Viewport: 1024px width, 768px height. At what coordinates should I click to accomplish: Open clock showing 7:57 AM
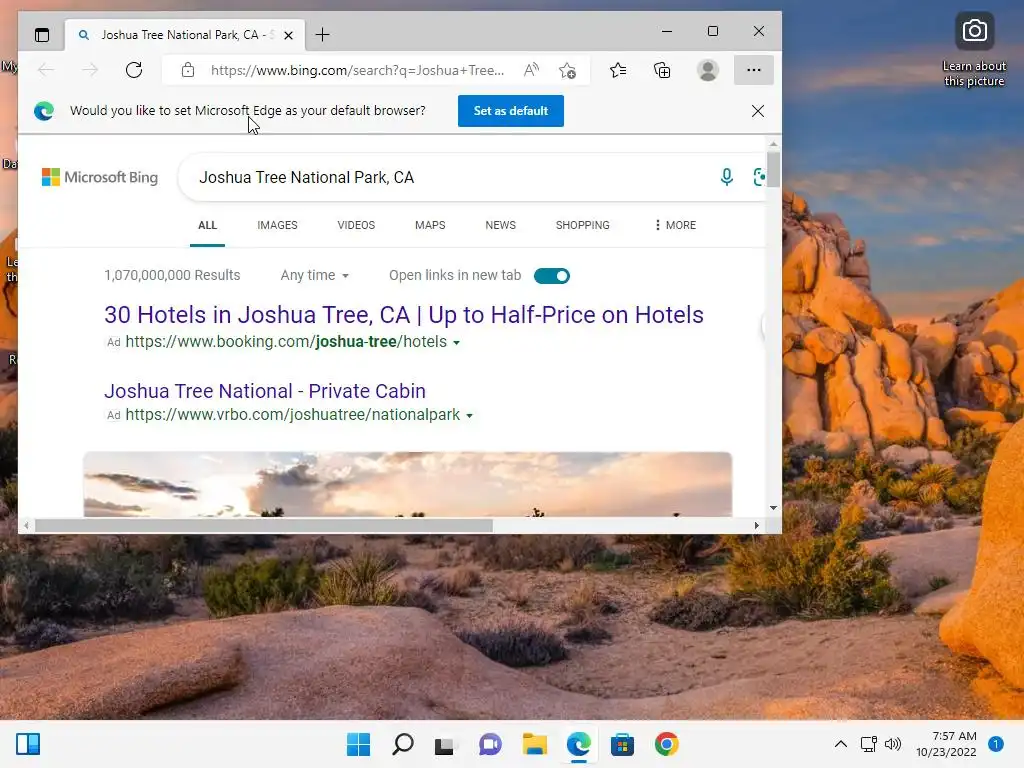click(x=946, y=744)
